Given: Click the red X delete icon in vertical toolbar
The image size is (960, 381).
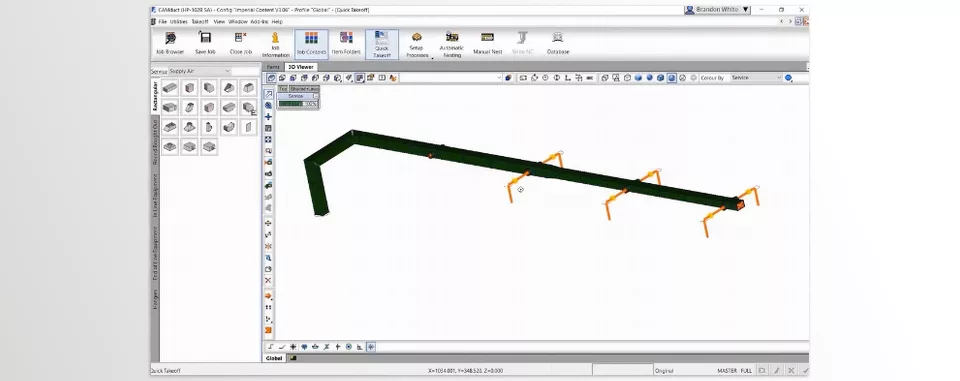Looking at the screenshot, I should [x=268, y=281].
